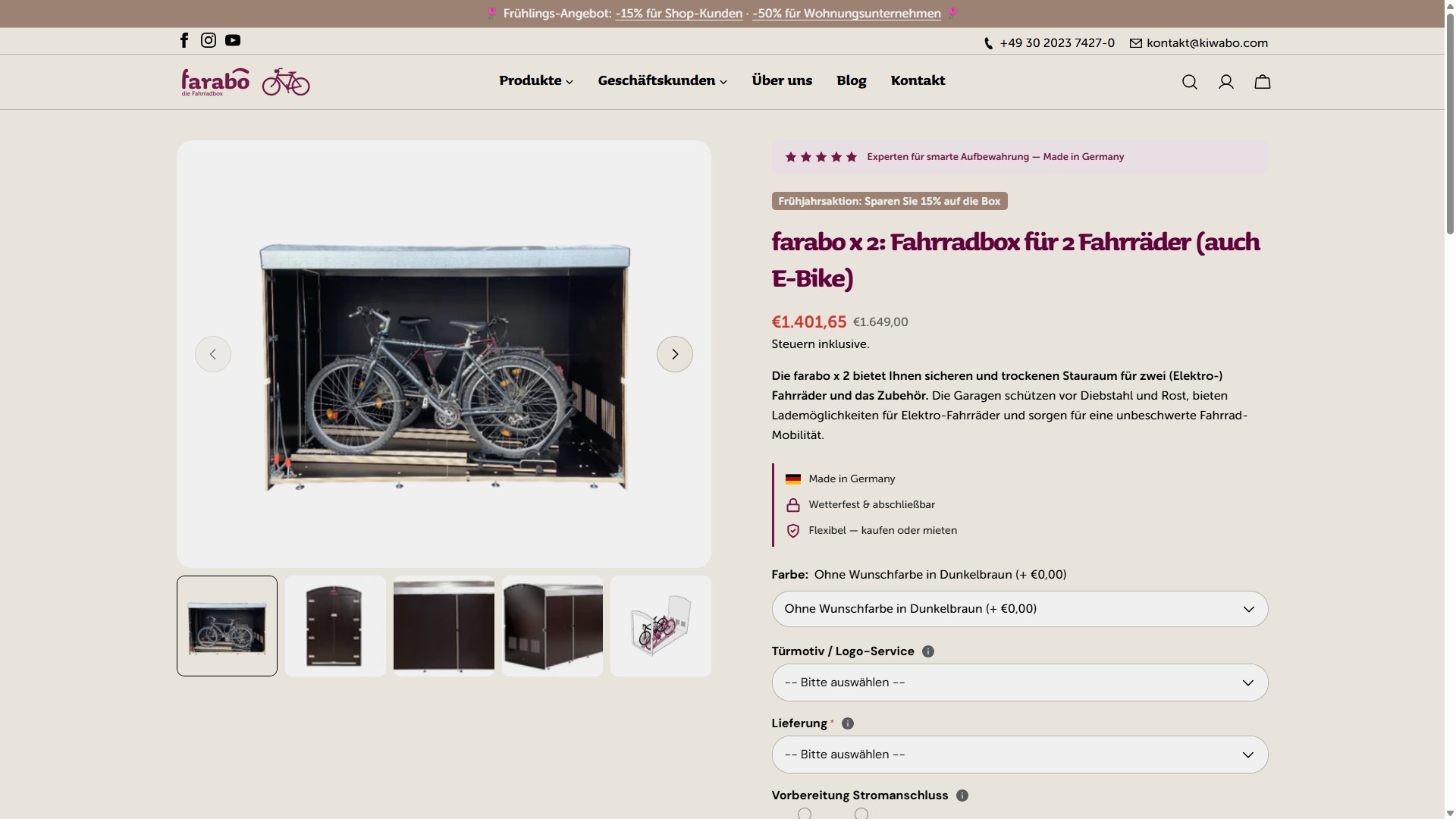Viewport: 1456px width, 819px height.
Task: Open the YouTube channel icon
Action: pos(233,41)
